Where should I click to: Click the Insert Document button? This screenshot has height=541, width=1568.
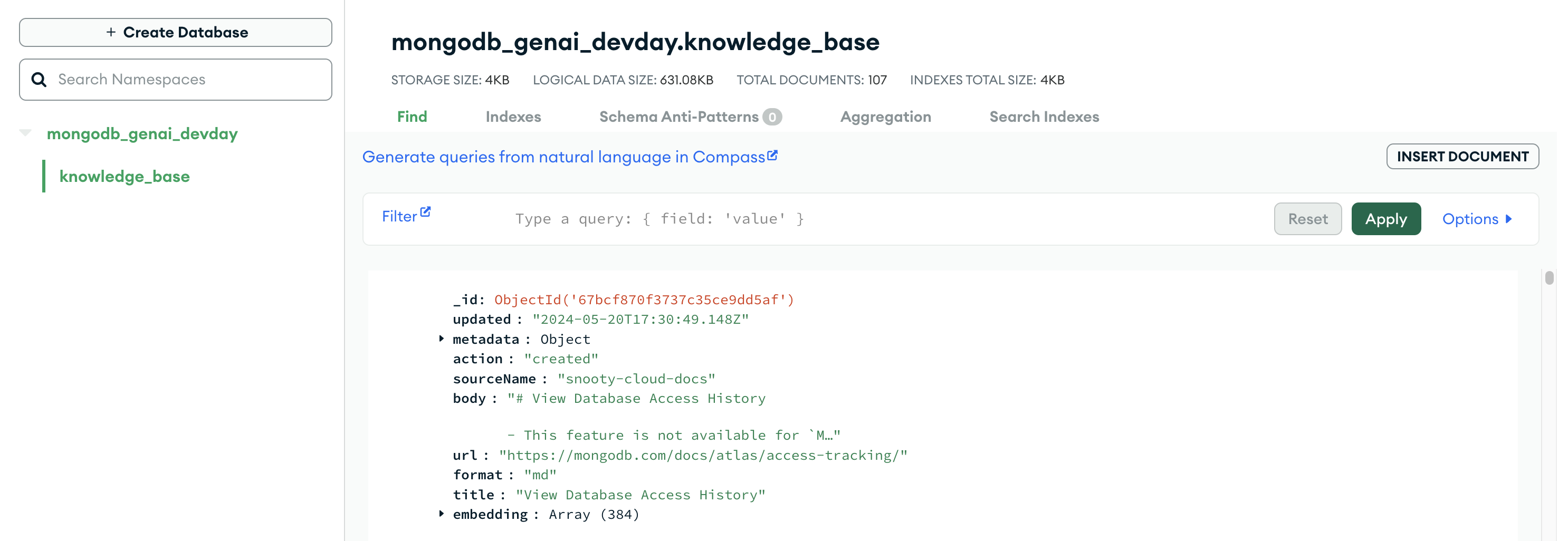tap(1462, 157)
